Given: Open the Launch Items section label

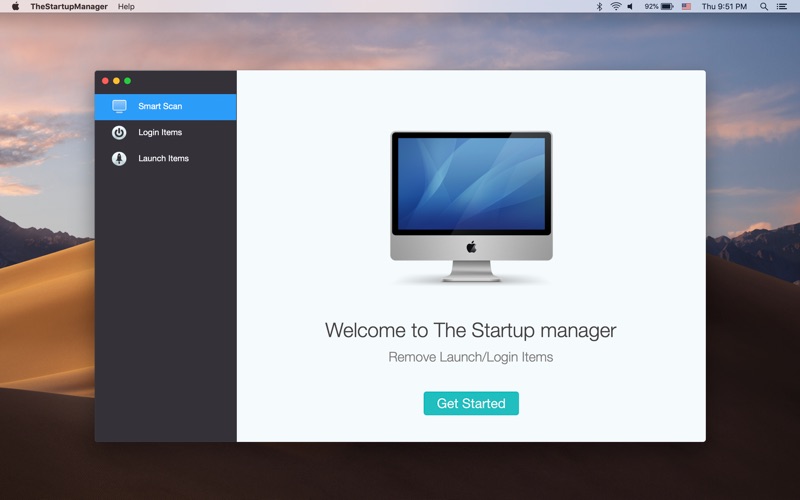Looking at the screenshot, I should tap(163, 158).
